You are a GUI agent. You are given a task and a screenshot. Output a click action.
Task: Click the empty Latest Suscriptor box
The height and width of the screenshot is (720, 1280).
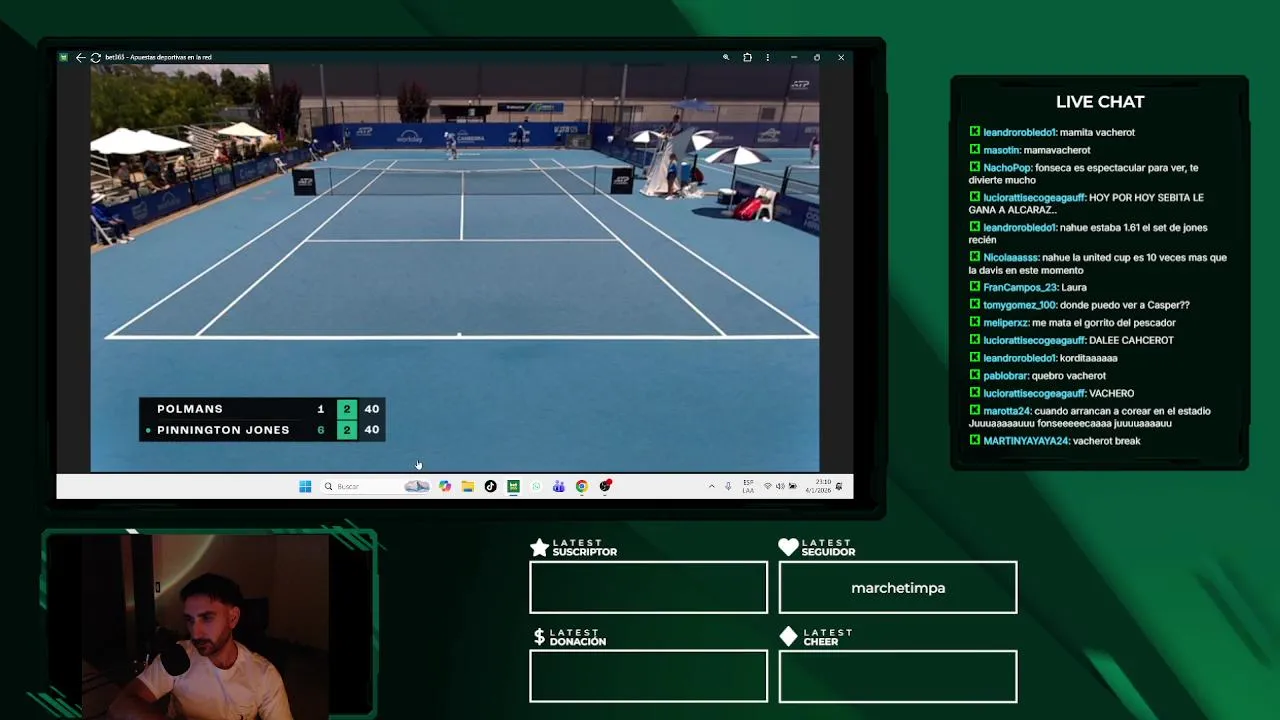coord(649,587)
